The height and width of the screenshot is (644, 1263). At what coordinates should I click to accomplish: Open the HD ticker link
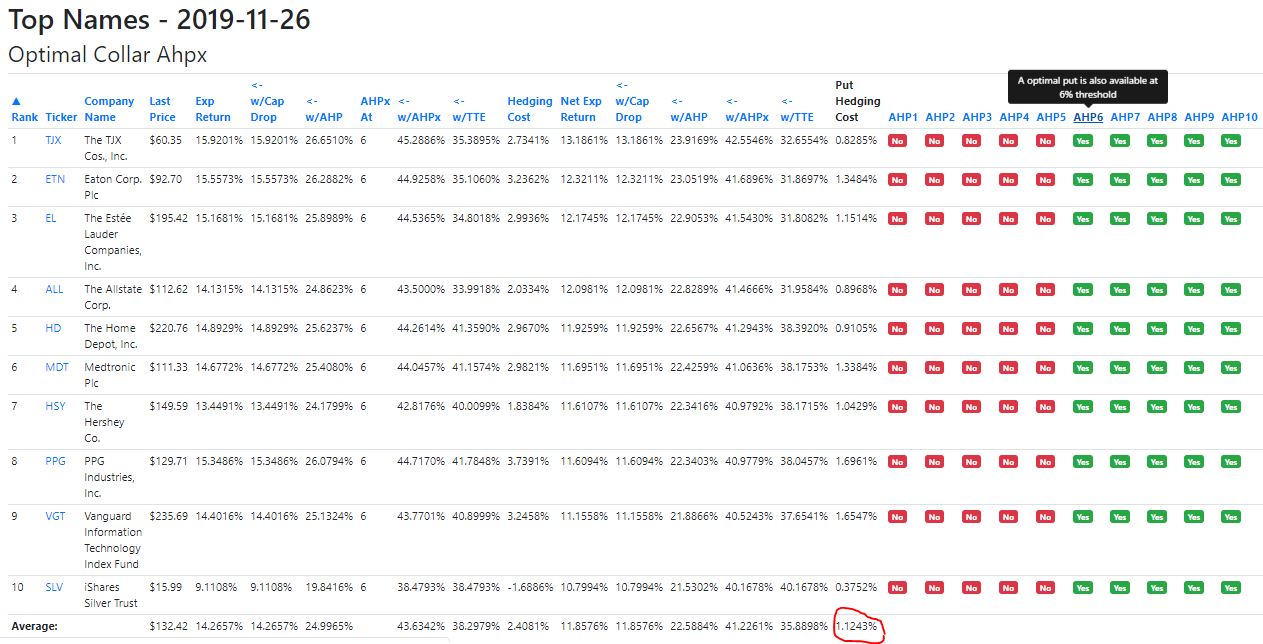click(x=53, y=328)
